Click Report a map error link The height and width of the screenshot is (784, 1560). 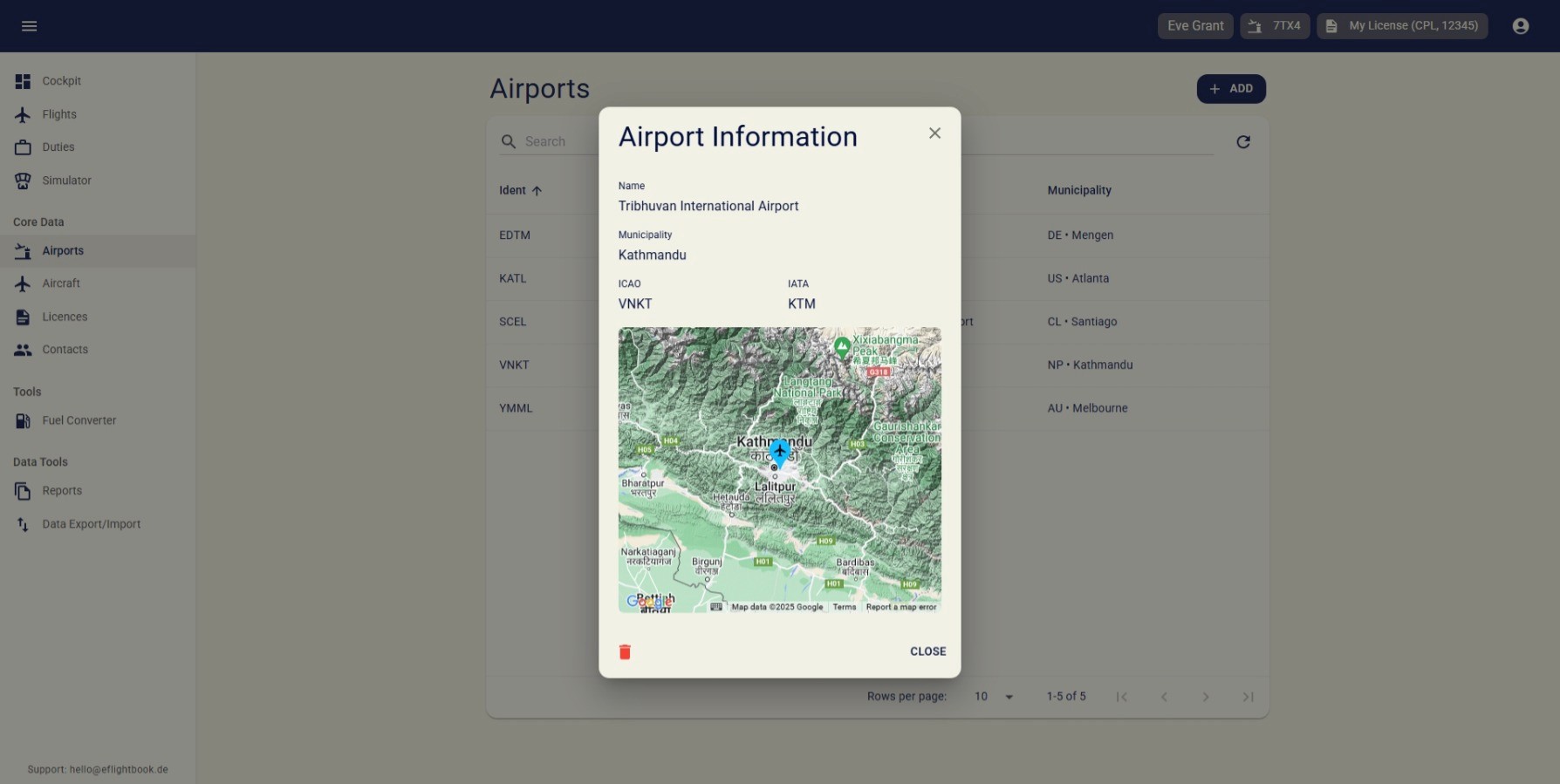coord(901,607)
